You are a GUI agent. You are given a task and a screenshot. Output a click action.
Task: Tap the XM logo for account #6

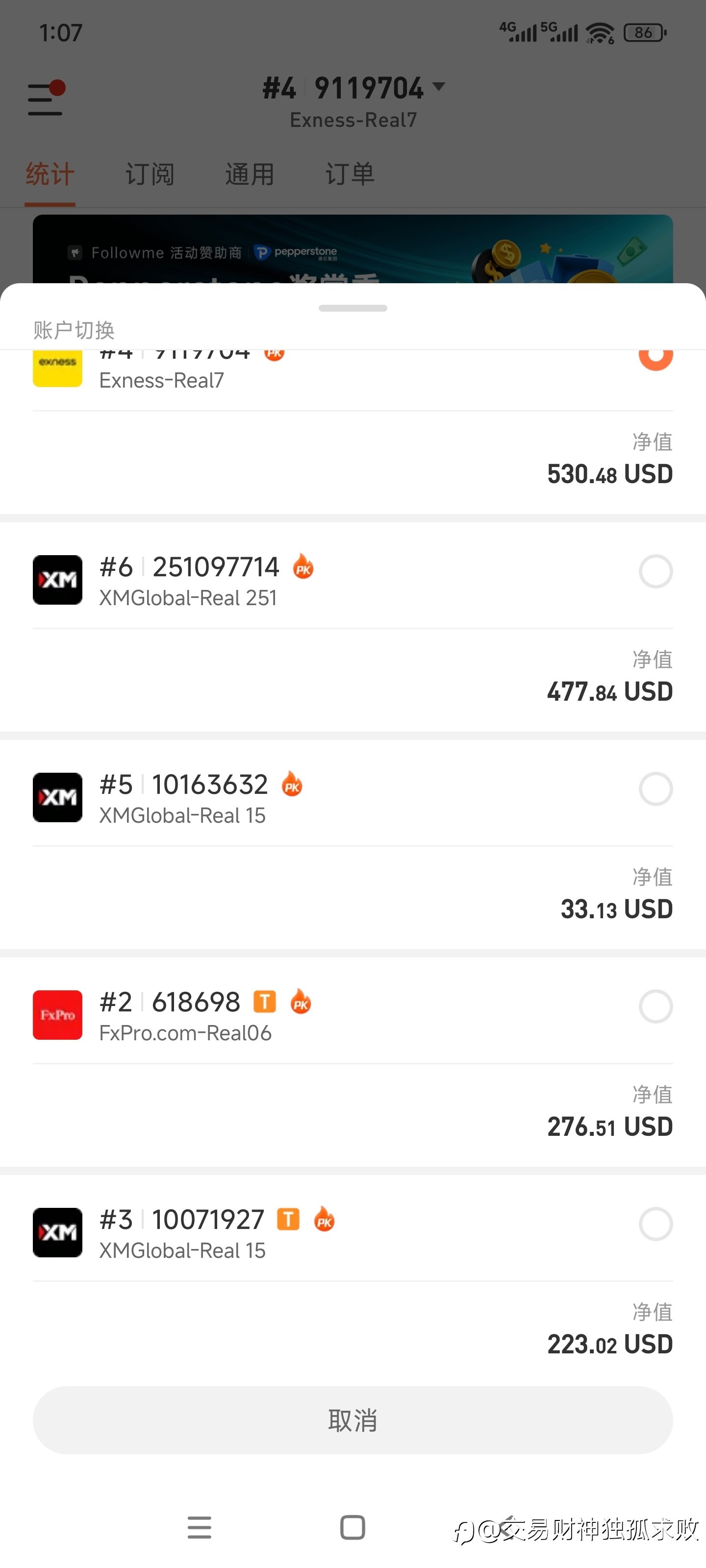(57, 580)
